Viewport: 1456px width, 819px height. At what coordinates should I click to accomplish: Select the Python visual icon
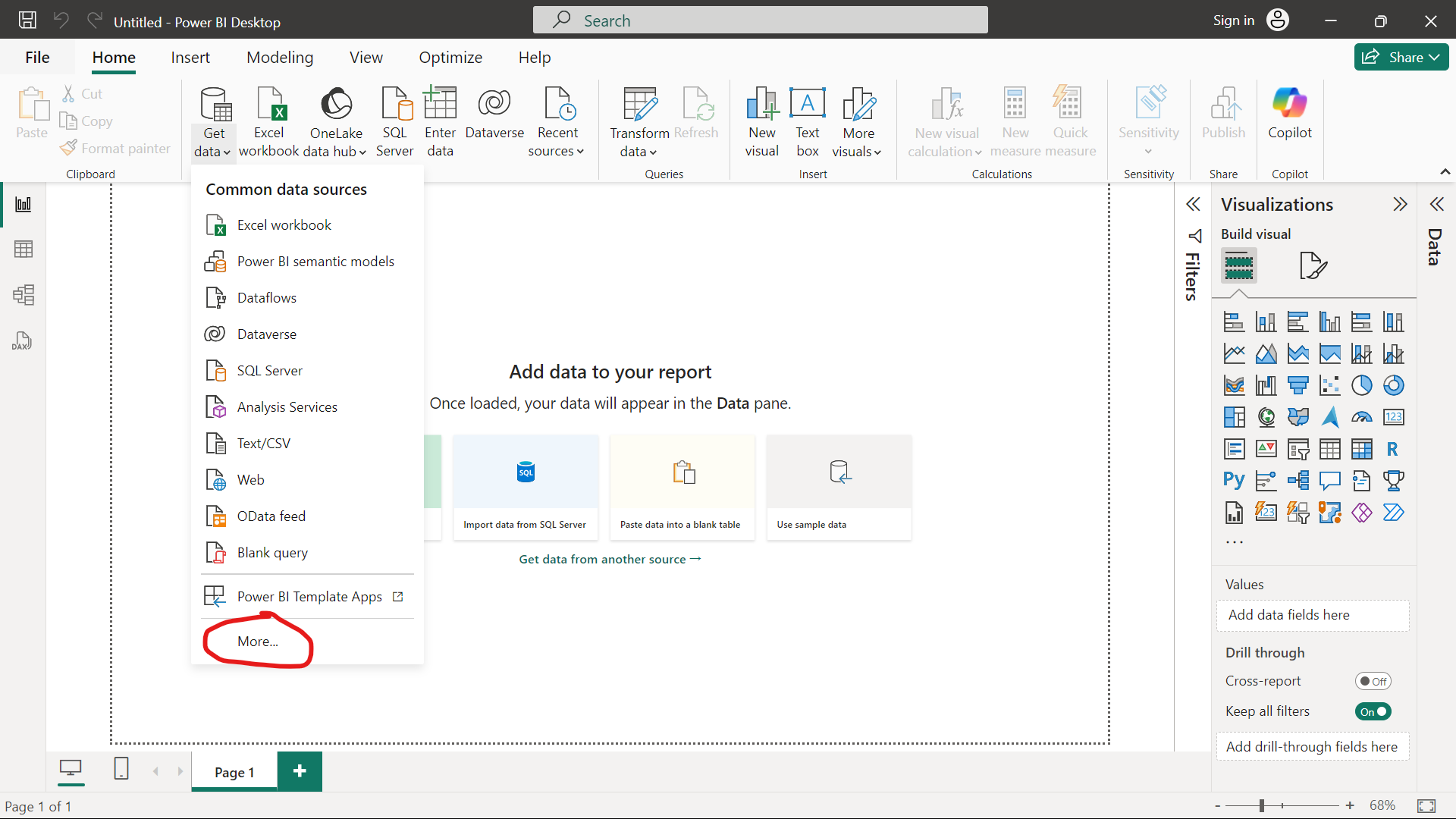[x=1234, y=480]
